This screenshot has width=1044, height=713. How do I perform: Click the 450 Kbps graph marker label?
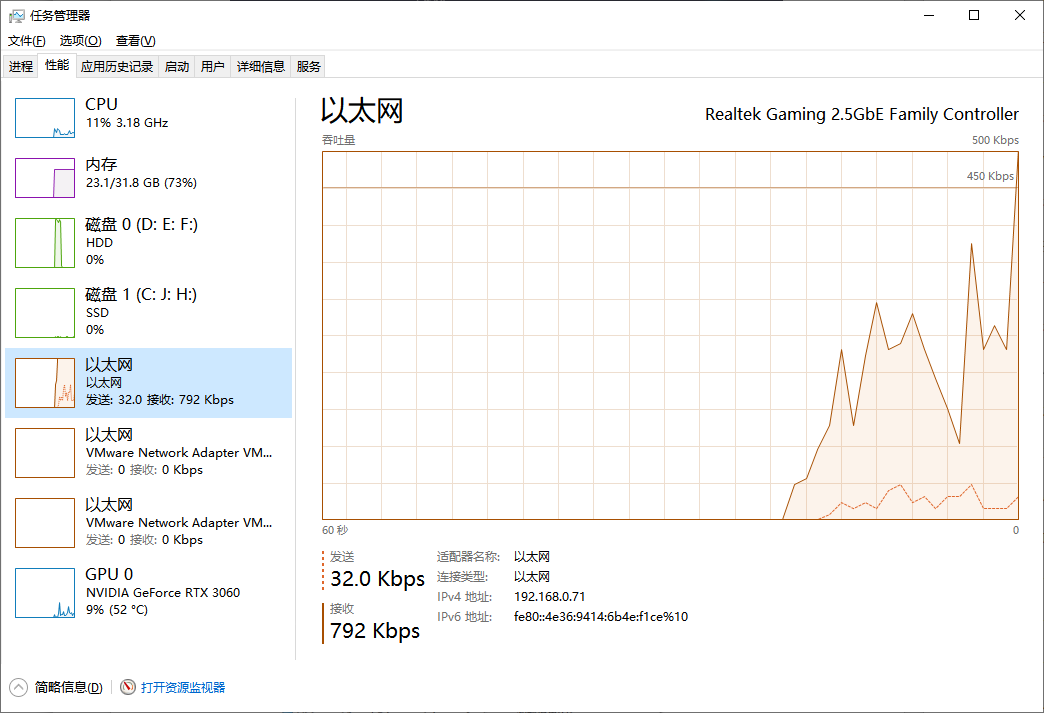990,176
